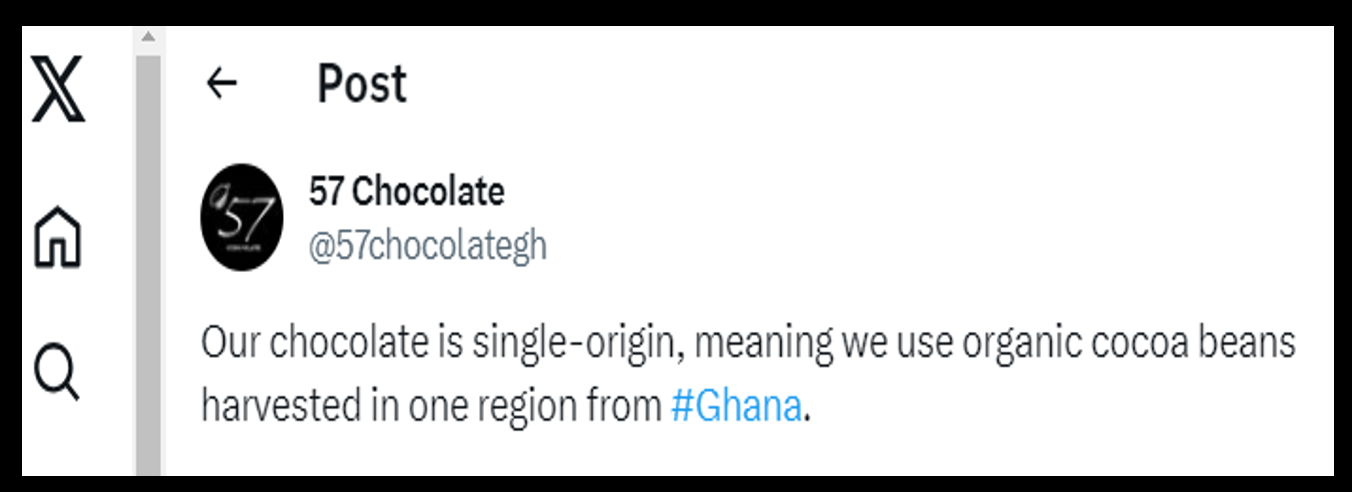The image size is (1352, 492).
Task: Go to the Home timeline icon
Action: pyautogui.click(x=58, y=236)
